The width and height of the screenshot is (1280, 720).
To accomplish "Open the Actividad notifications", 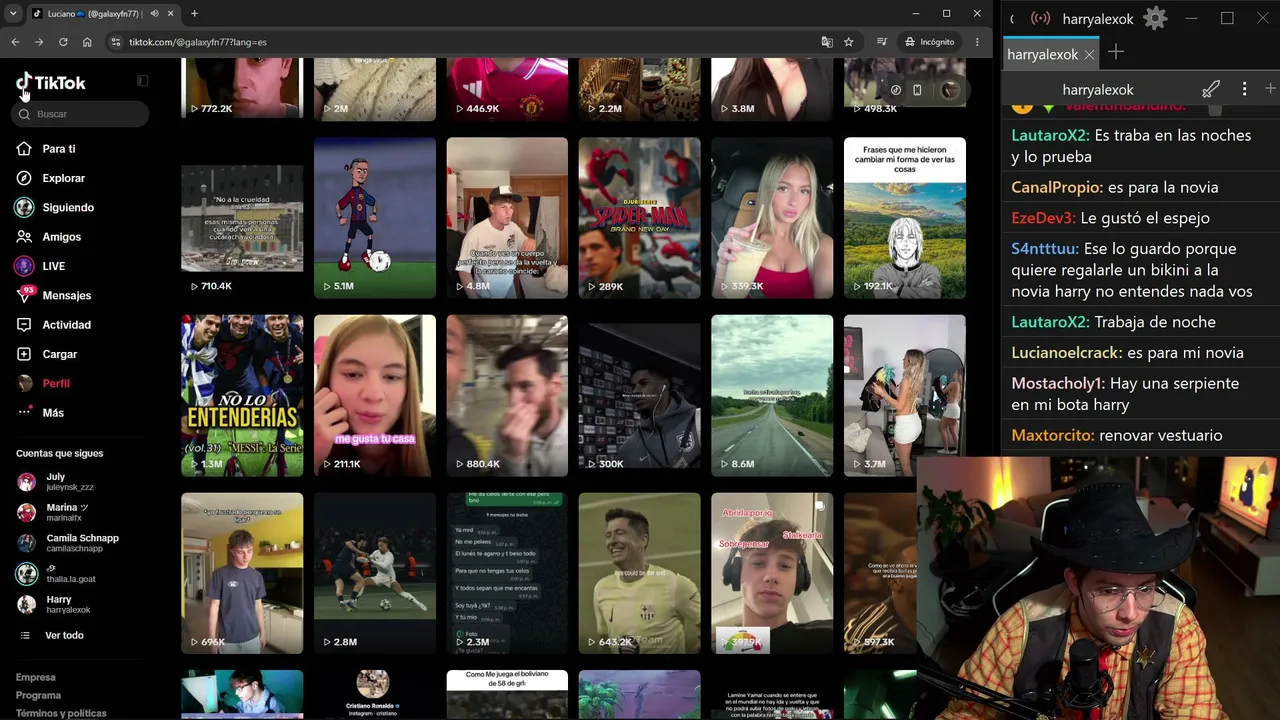I will (66, 325).
